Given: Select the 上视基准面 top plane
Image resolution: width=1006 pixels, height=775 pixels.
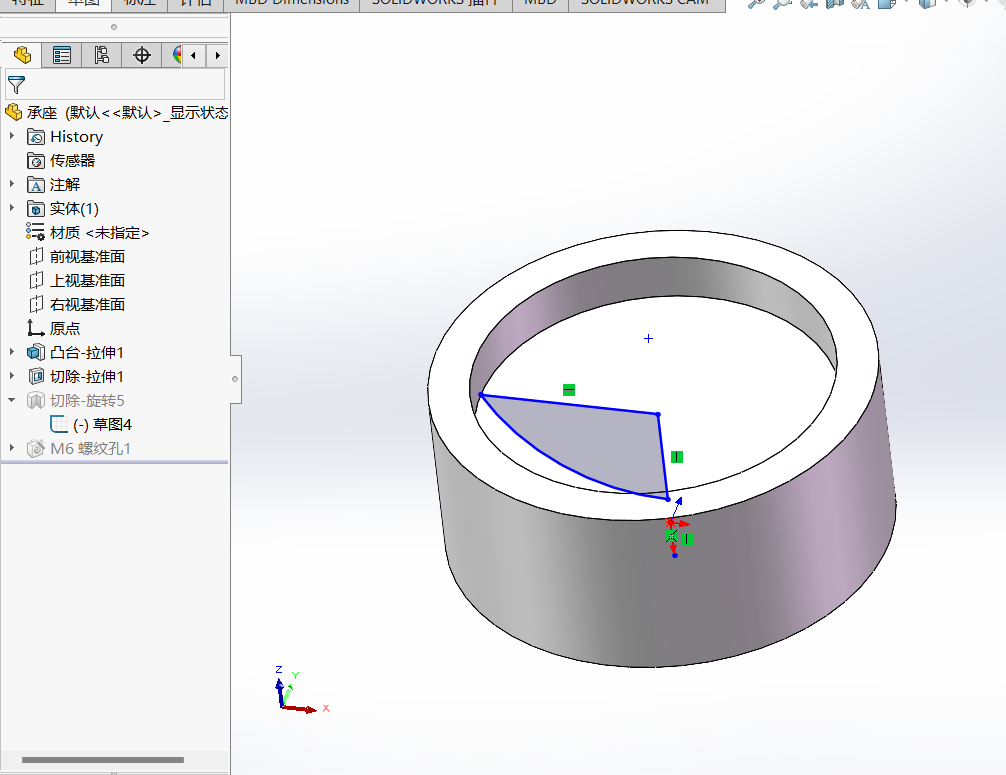Looking at the screenshot, I should (76, 280).
